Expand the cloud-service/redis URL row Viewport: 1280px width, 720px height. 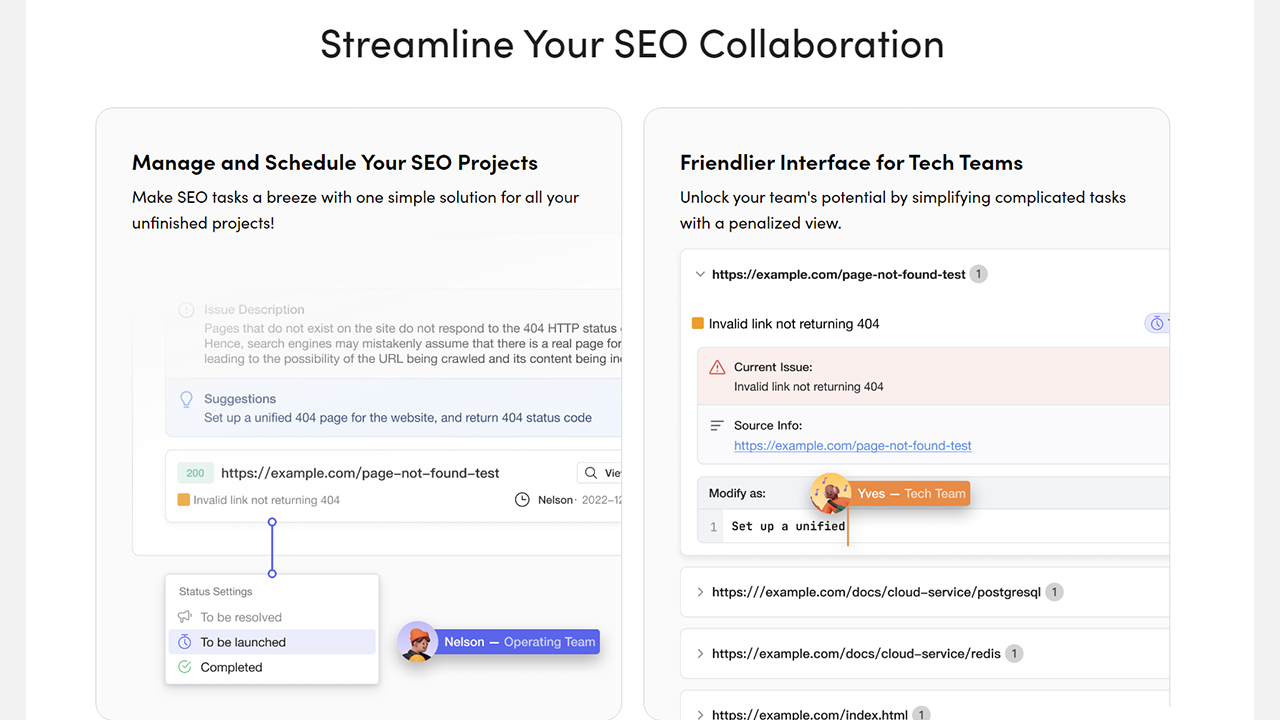[x=700, y=654]
